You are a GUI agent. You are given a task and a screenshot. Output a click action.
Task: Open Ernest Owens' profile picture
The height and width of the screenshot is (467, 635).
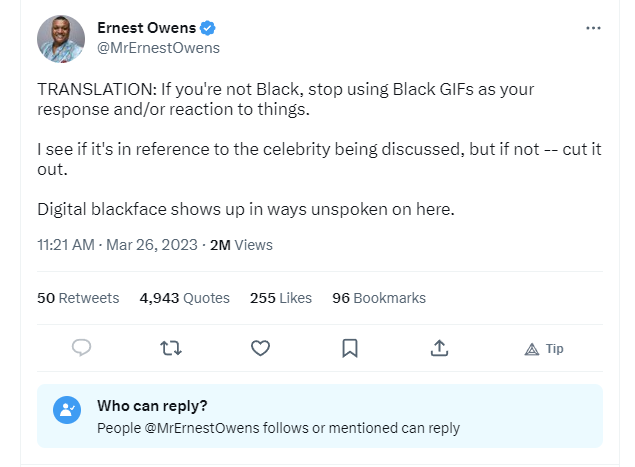[60, 38]
